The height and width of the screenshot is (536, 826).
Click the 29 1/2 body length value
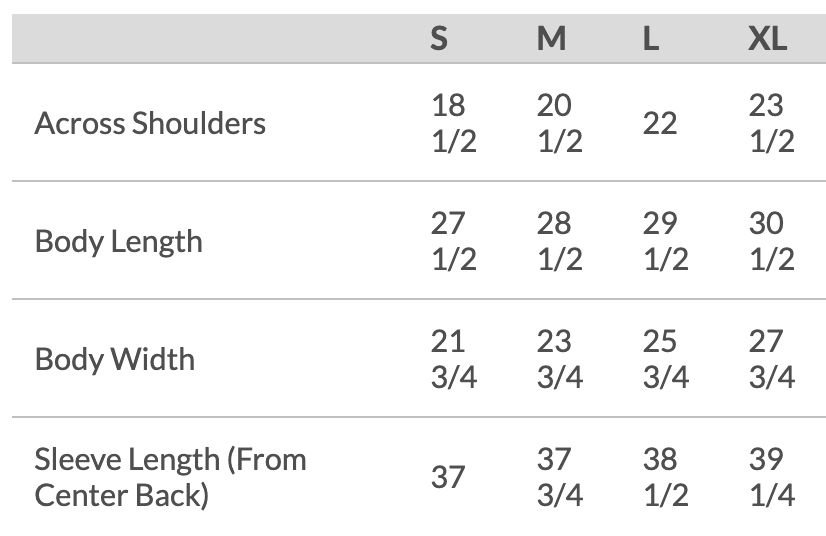(x=665, y=241)
